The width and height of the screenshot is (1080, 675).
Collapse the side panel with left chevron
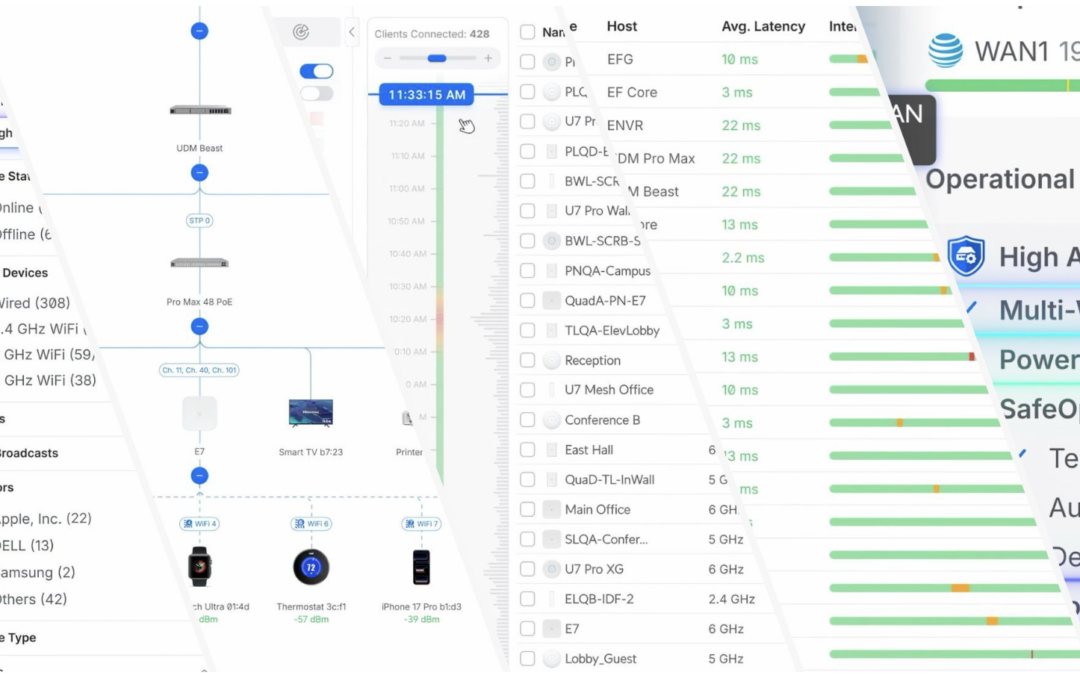coord(351,32)
